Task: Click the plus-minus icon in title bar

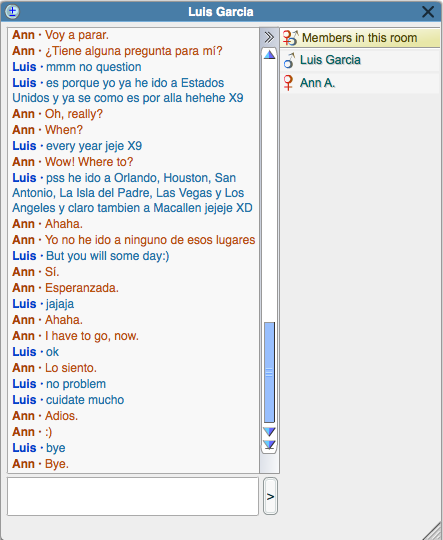Action: (x=12, y=12)
